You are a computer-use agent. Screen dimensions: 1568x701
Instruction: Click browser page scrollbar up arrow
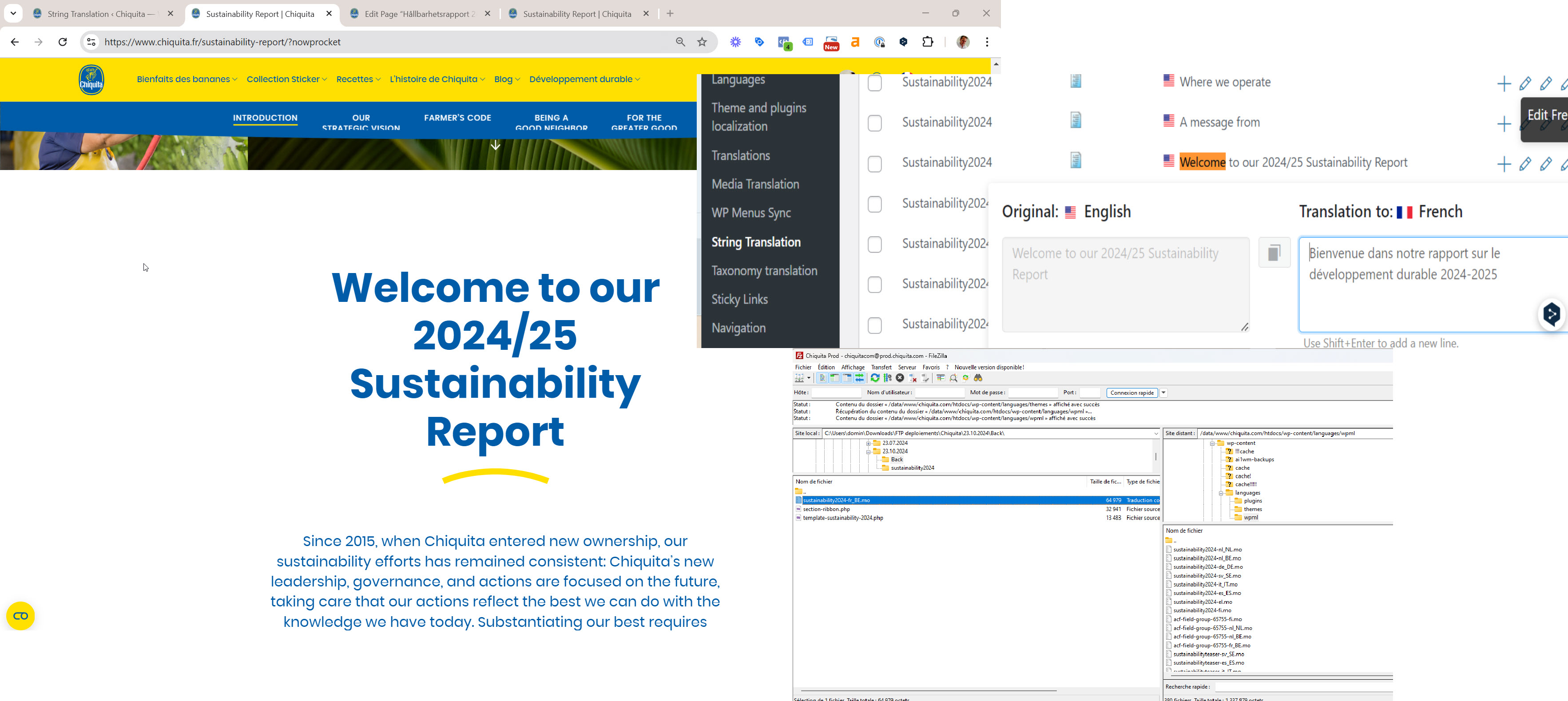coord(996,64)
